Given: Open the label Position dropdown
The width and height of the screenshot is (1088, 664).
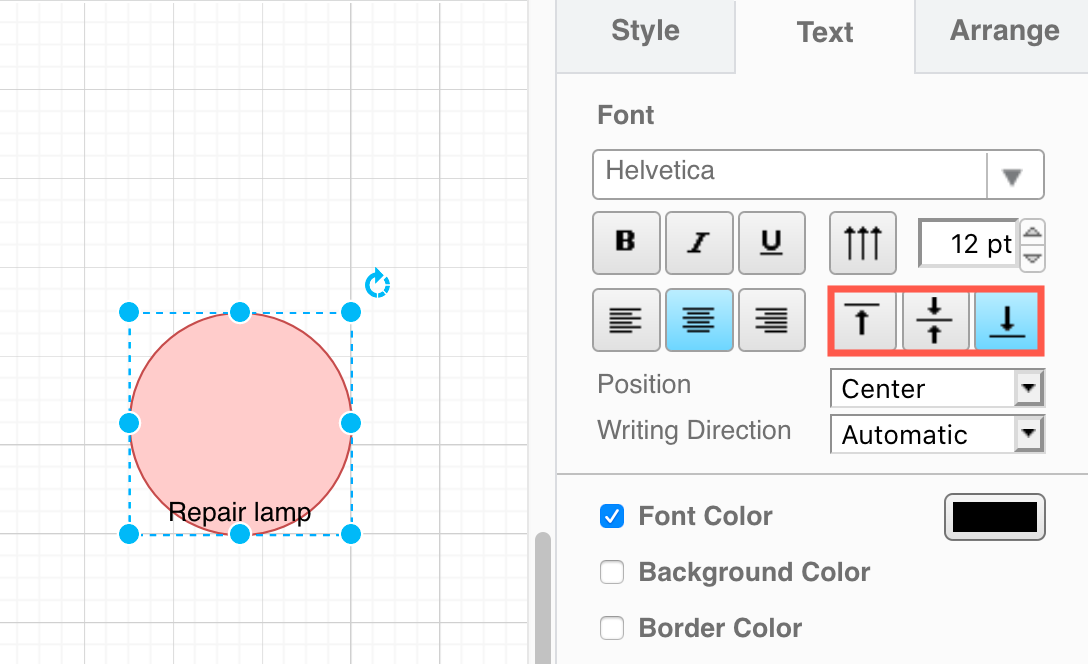Looking at the screenshot, I should (1031, 388).
